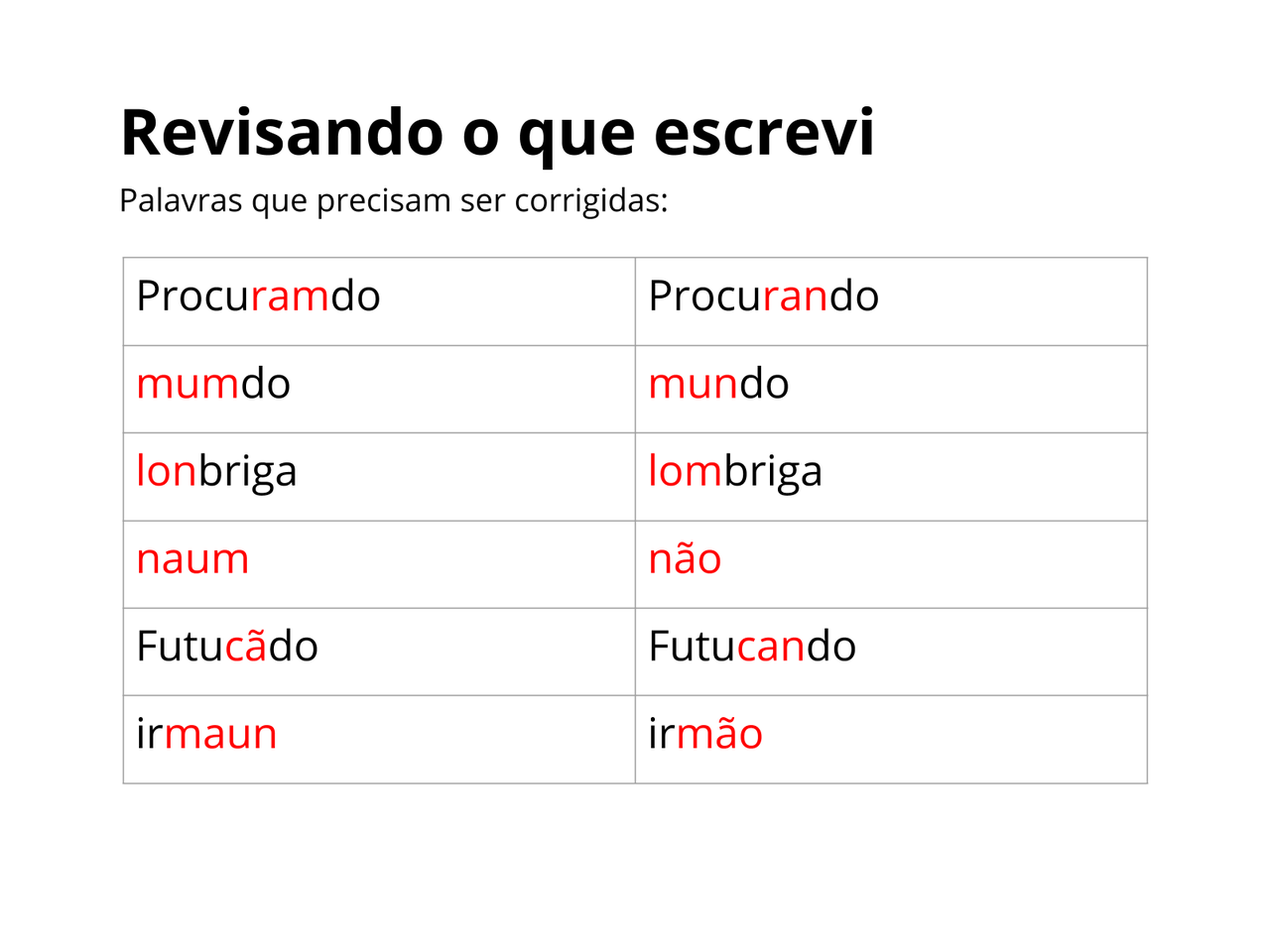1270x952 pixels.
Task: Click the word 'que' in the title
Action: tap(575, 132)
